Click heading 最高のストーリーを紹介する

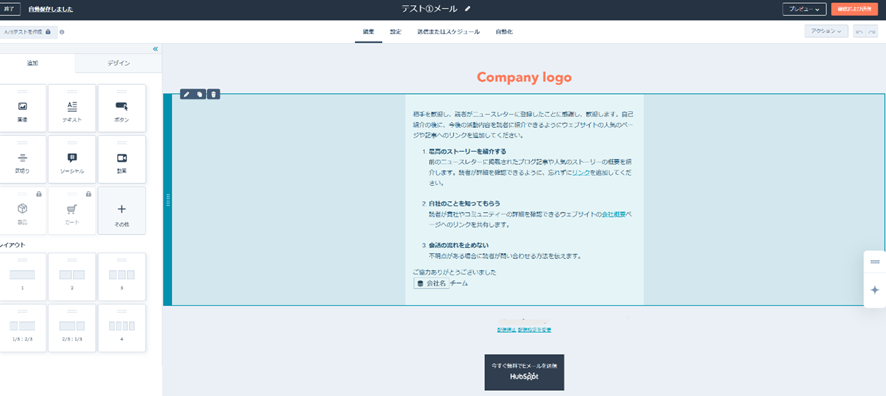coord(467,151)
